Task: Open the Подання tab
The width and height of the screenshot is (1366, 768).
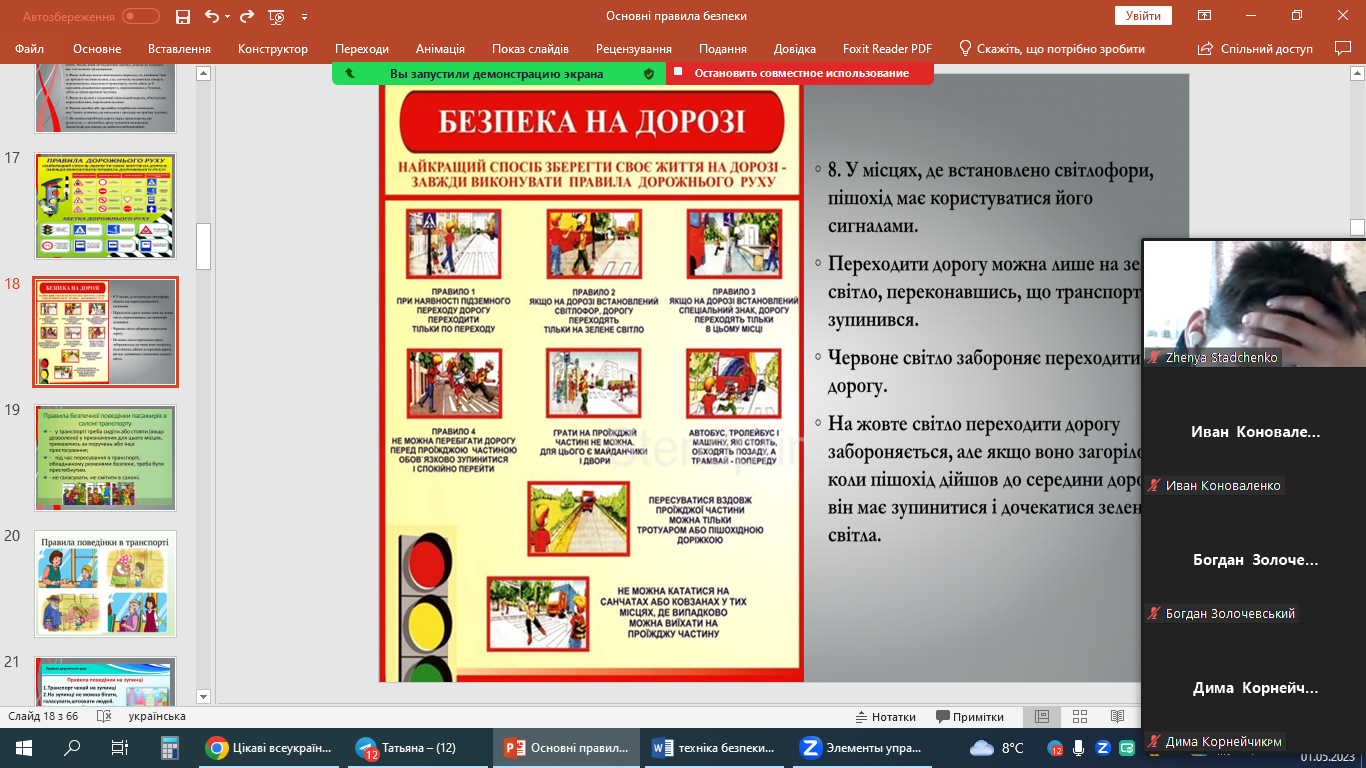Action: coord(723,49)
